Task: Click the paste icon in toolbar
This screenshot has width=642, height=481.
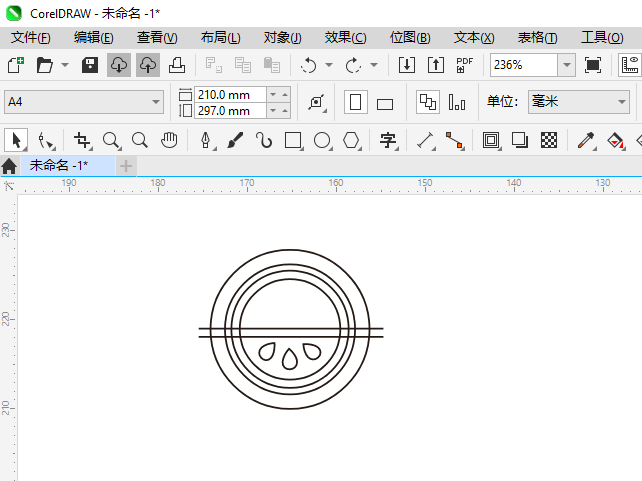Action: point(272,65)
